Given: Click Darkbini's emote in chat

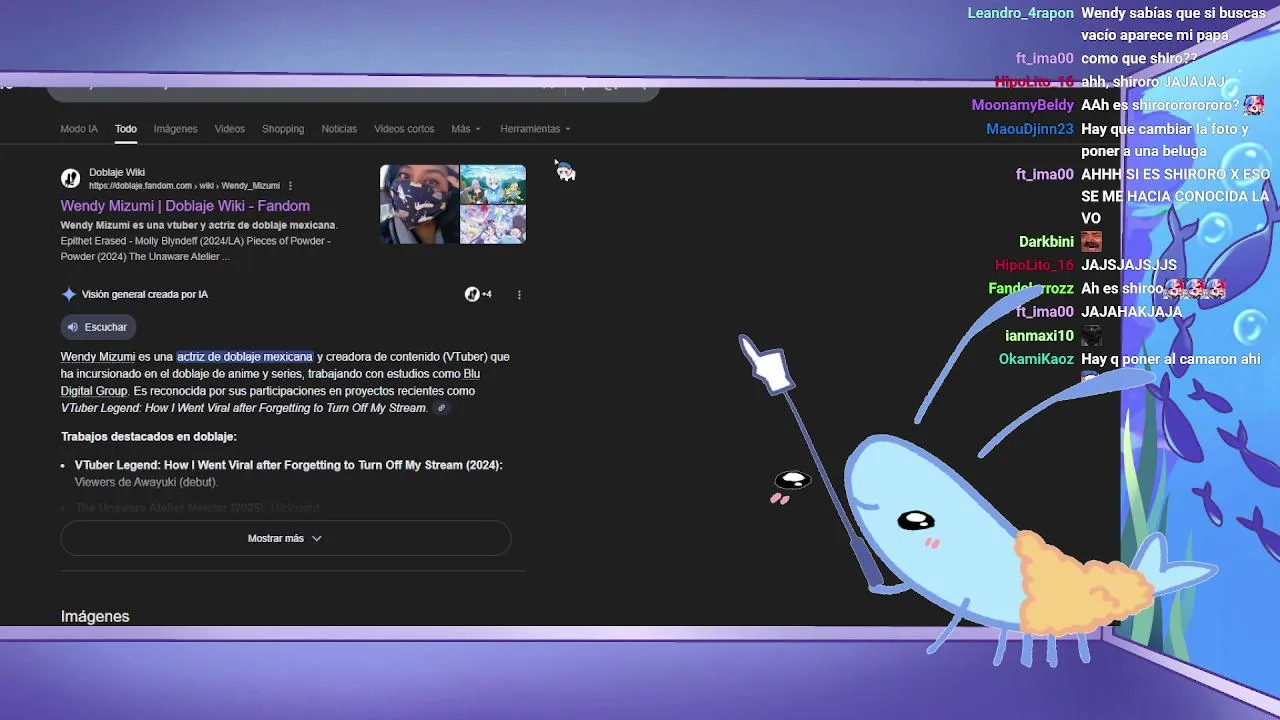Looking at the screenshot, I should click(x=1091, y=242).
